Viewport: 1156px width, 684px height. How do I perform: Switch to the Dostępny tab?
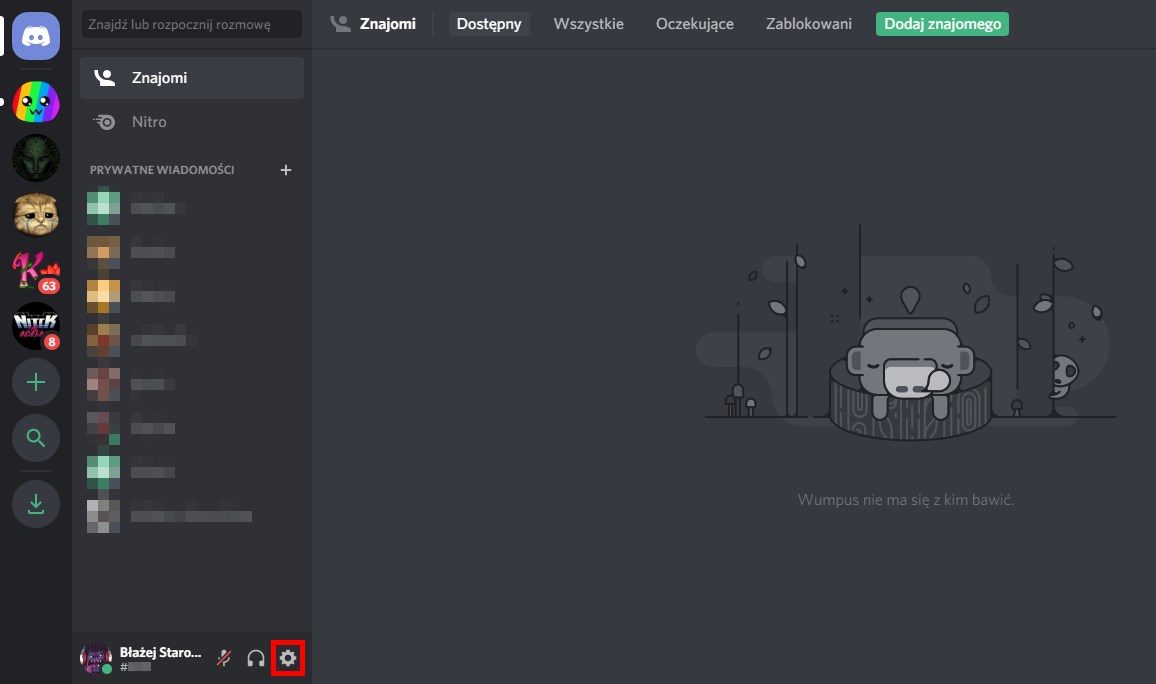pyautogui.click(x=489, y=24)
